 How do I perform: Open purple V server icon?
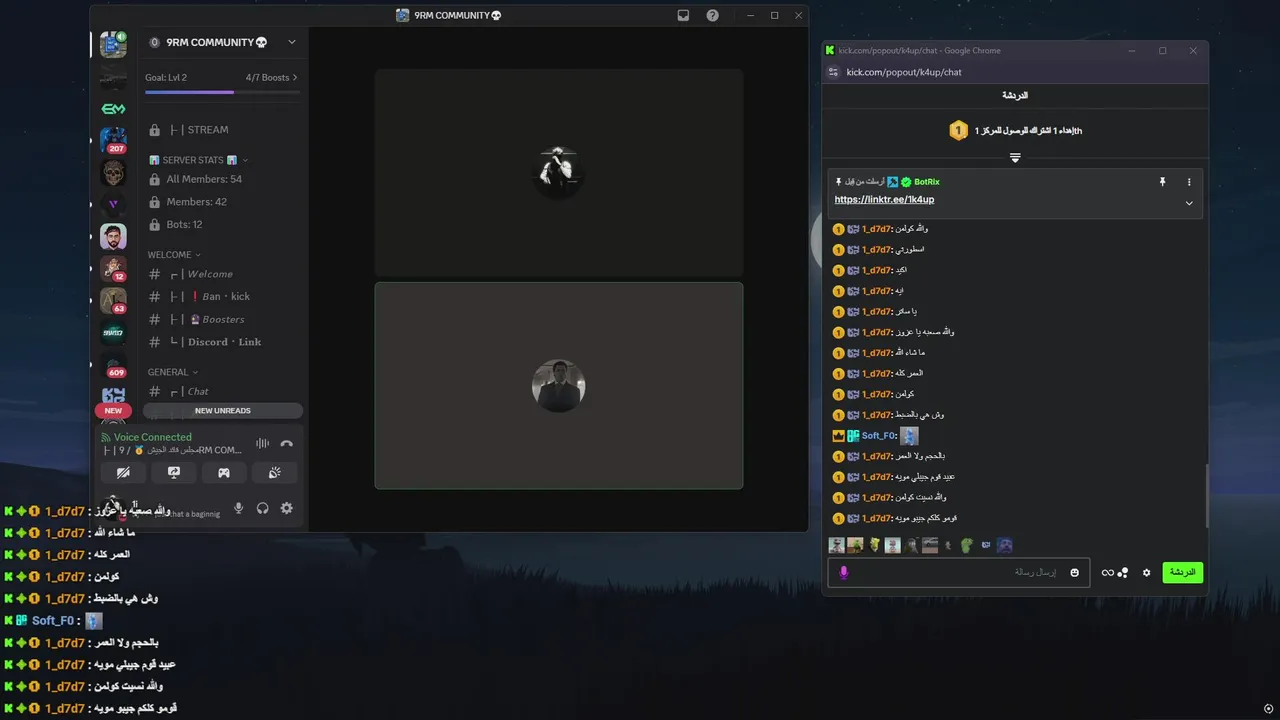113,204
